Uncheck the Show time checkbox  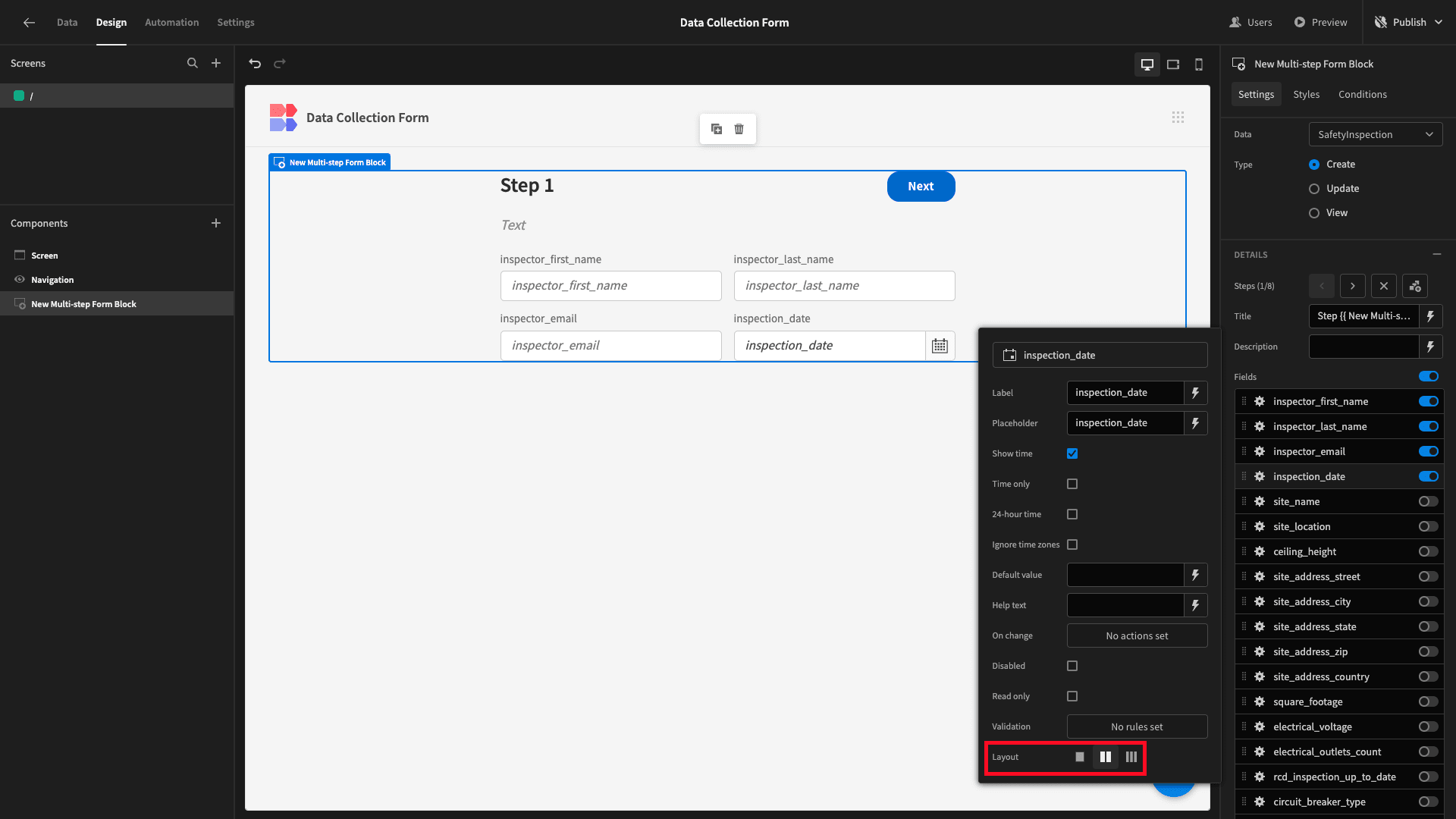coord(1072,453)
